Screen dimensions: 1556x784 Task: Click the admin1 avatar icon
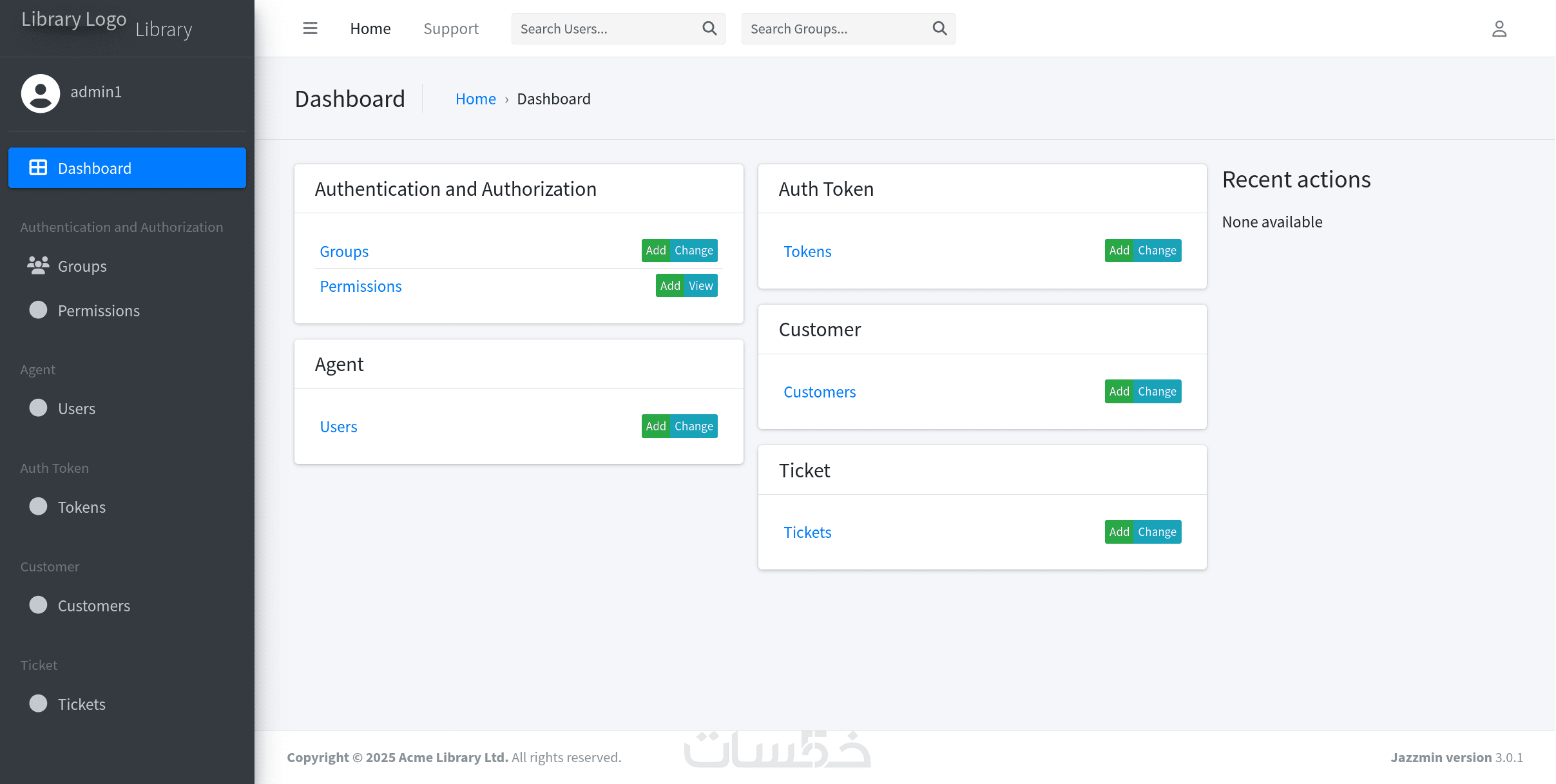[41, 93]
